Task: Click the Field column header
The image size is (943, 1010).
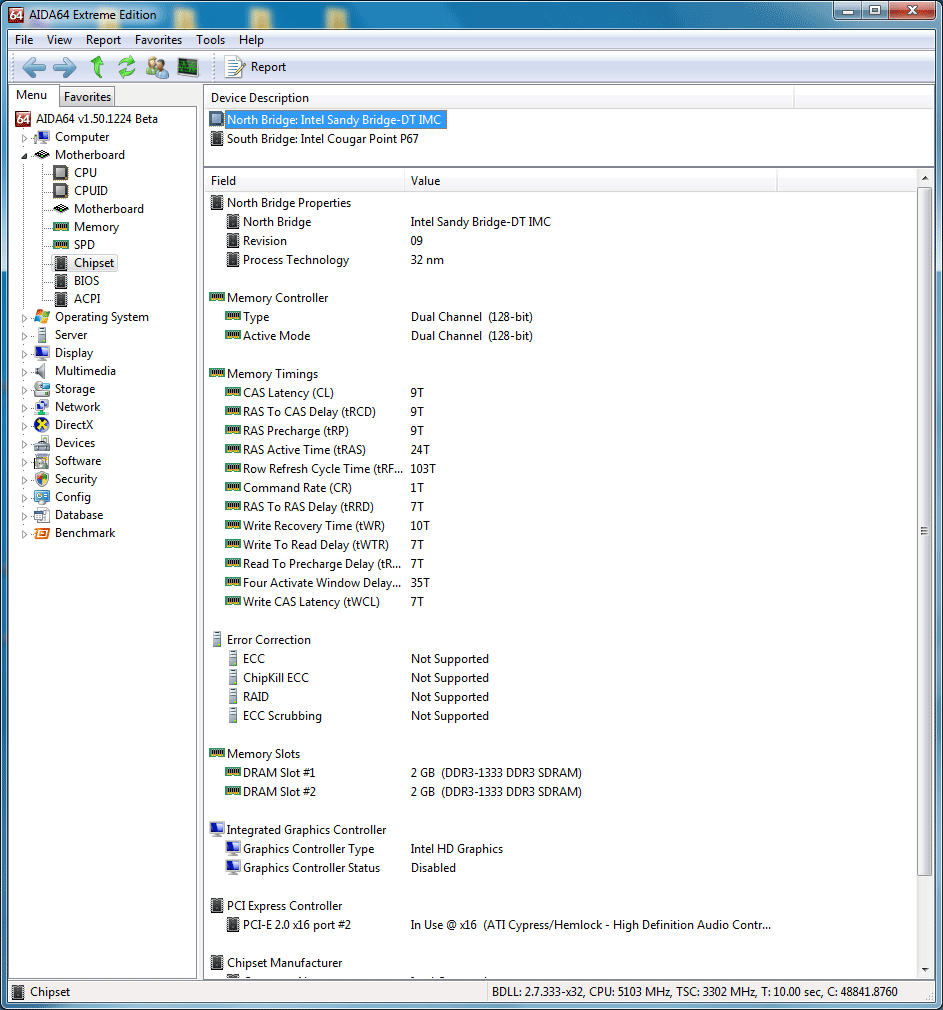Action: (304, 181)
